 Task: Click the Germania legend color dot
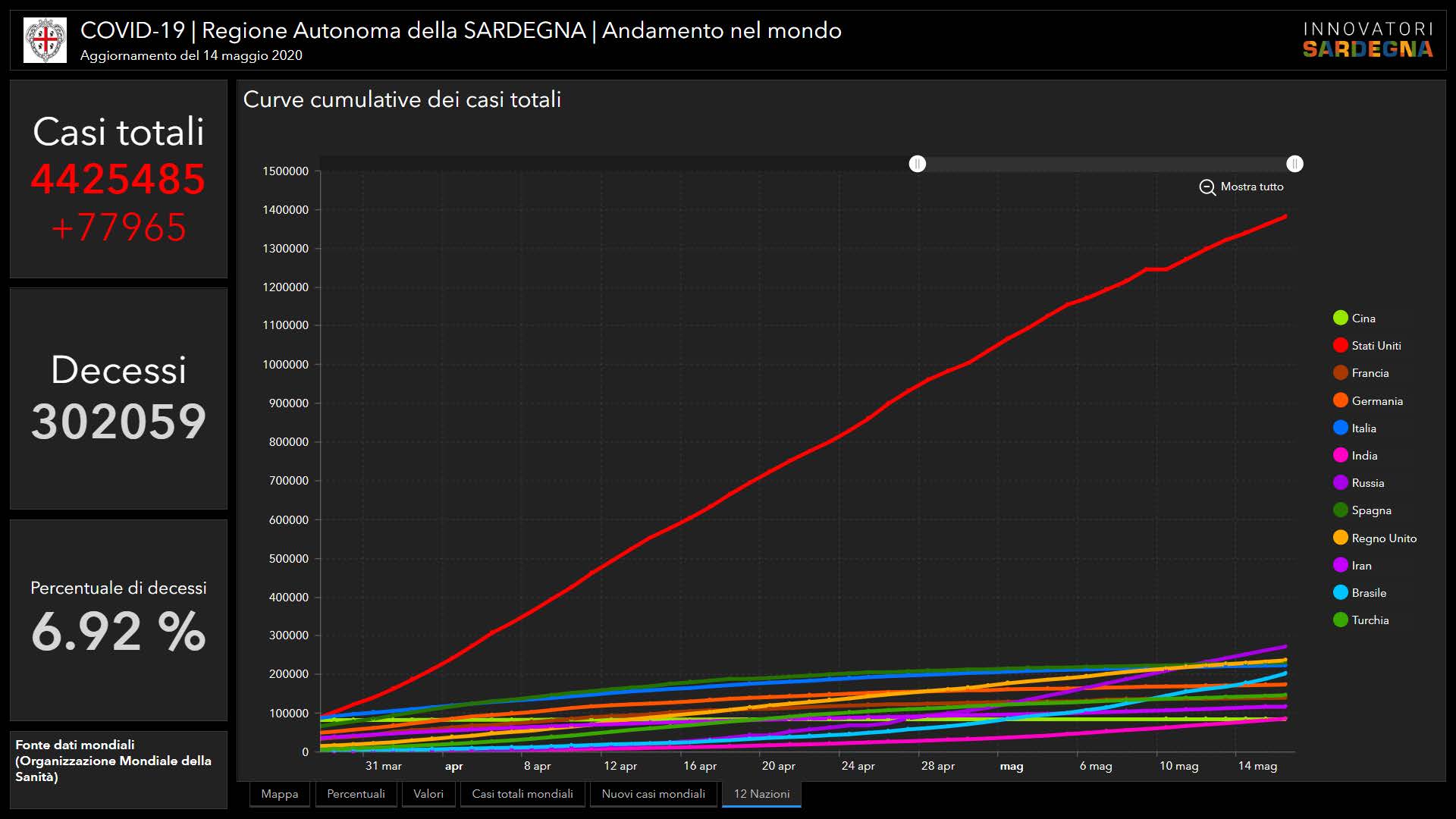1341,401
